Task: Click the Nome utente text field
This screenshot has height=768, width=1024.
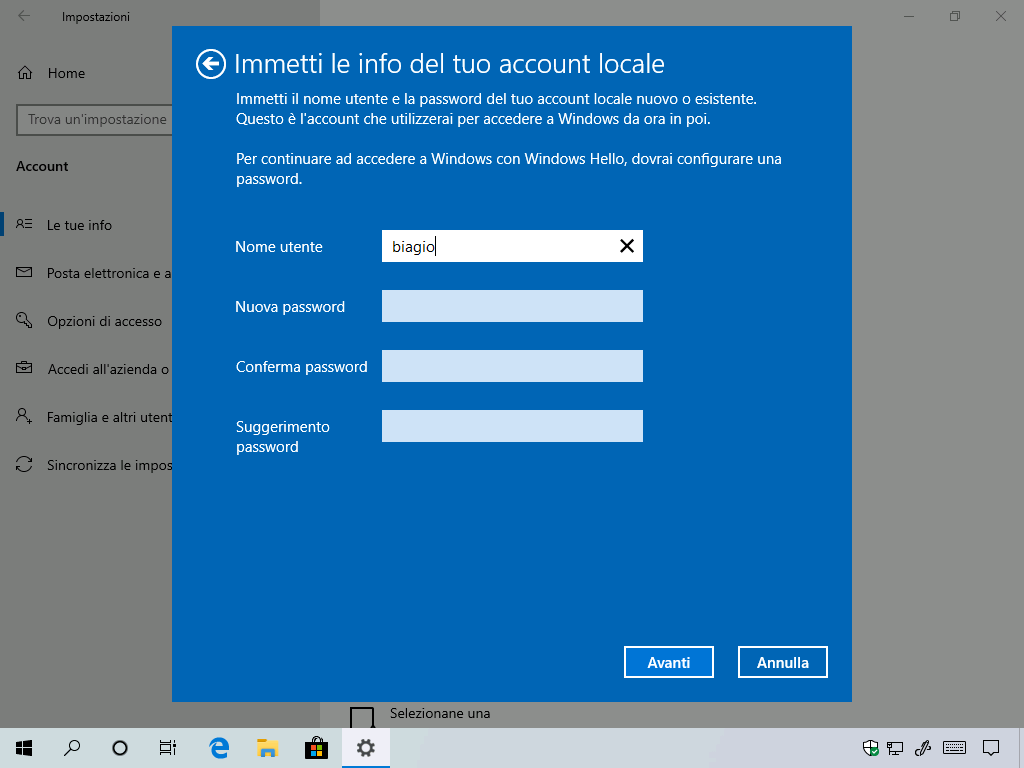Action: pos(498,246)
